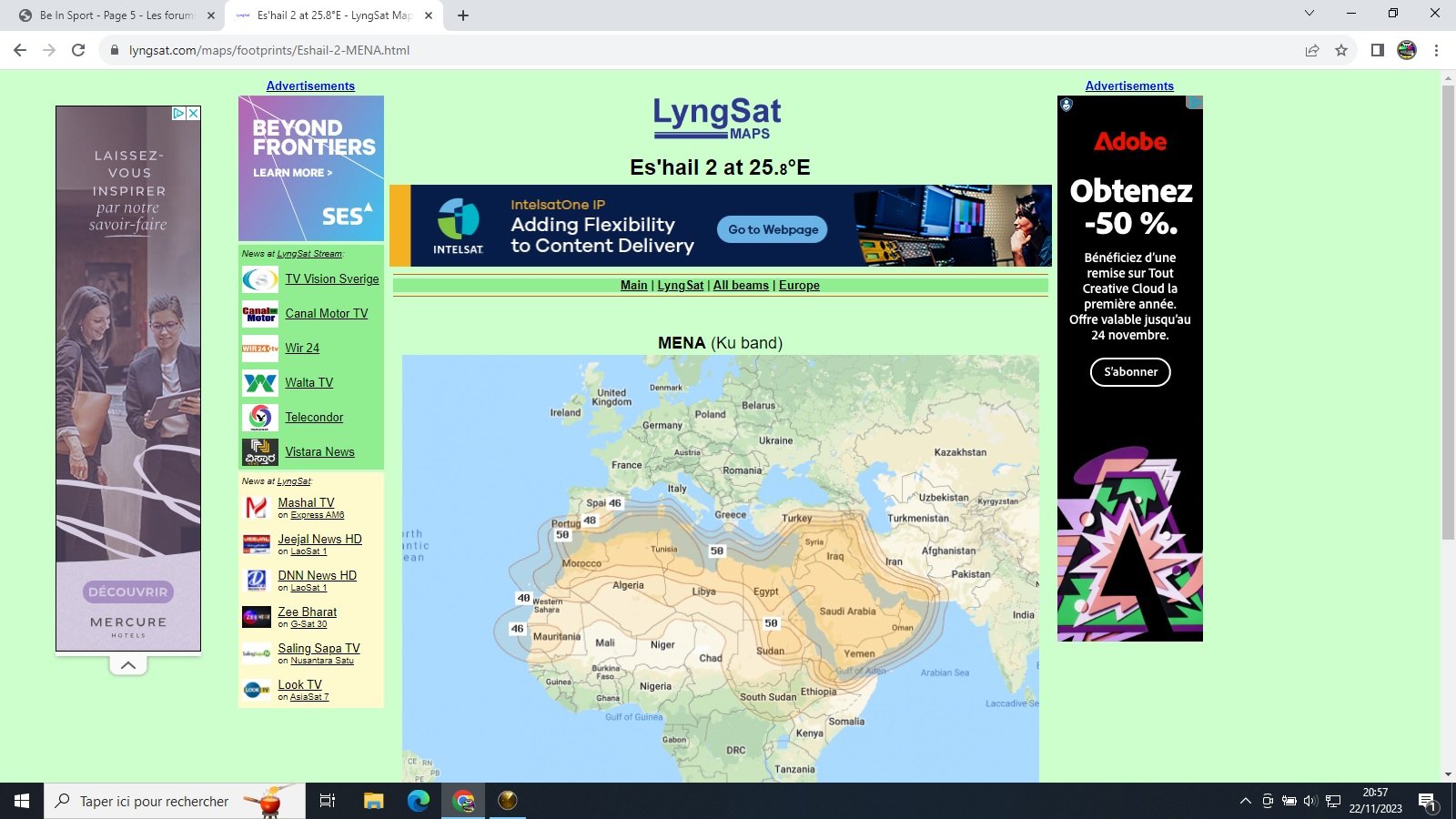Click the Walta TV logo icon
Viewport: 1456px width, 819px height.
click(x=259, y=383)
